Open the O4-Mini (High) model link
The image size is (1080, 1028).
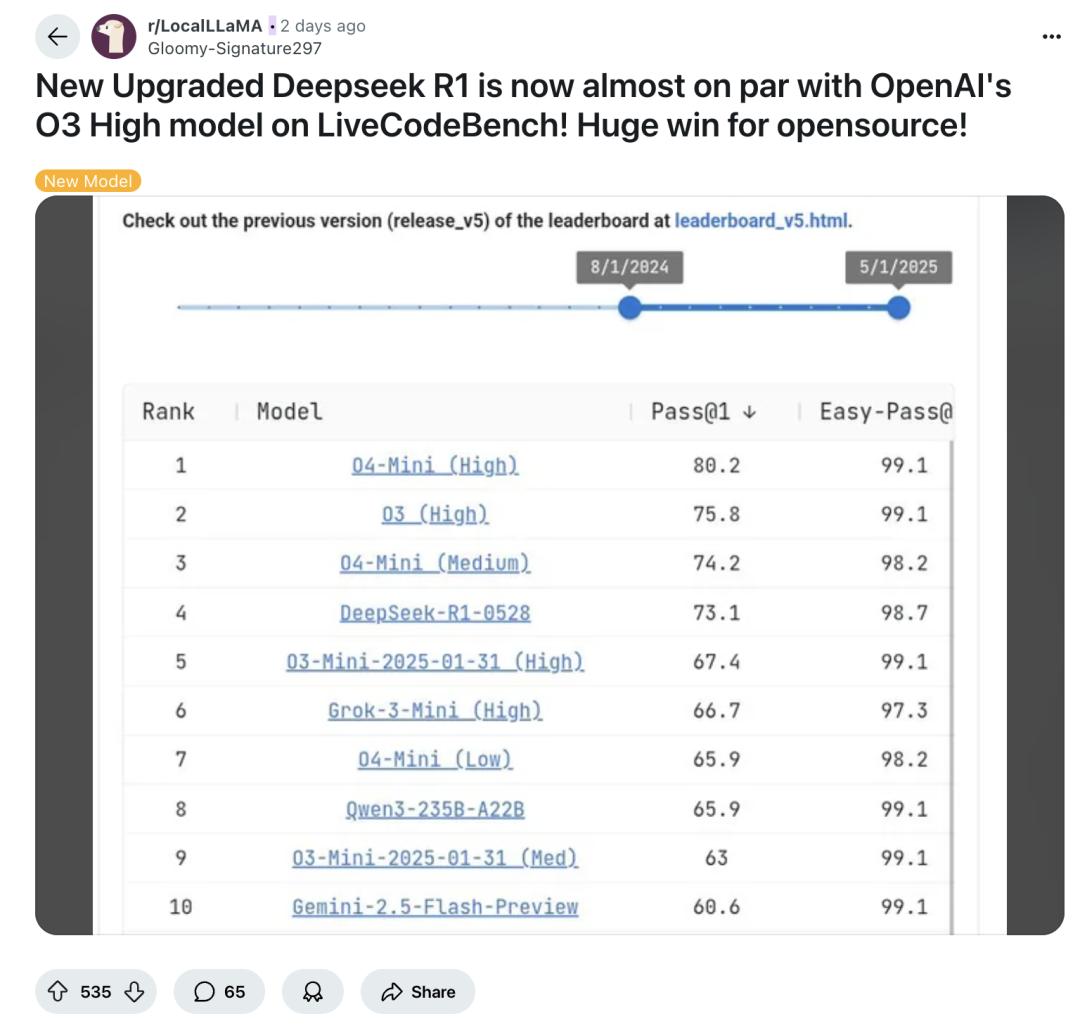point(435,465)
